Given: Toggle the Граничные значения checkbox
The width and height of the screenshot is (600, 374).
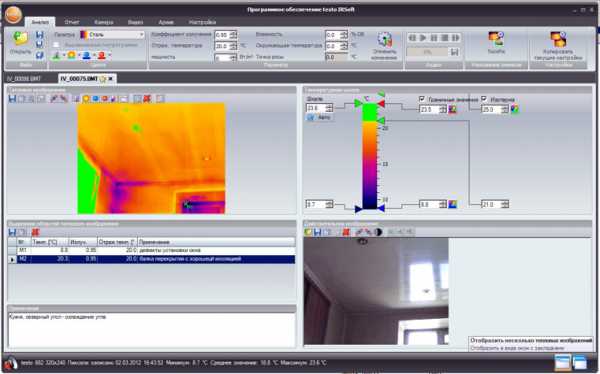Looking at the screenshot, I should [422, 99].
